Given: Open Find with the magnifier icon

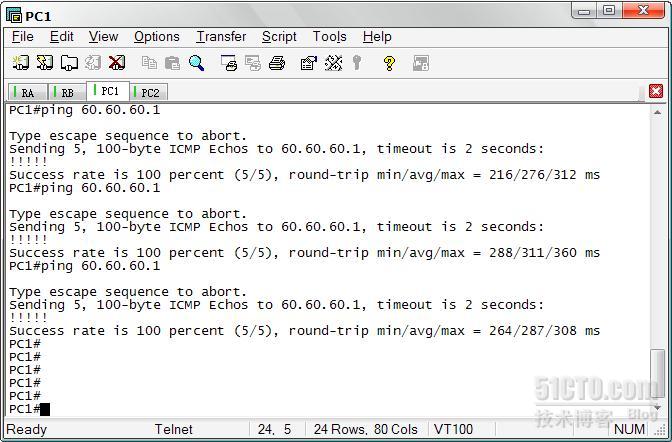Looking at the screenshot, I should 196,63.
